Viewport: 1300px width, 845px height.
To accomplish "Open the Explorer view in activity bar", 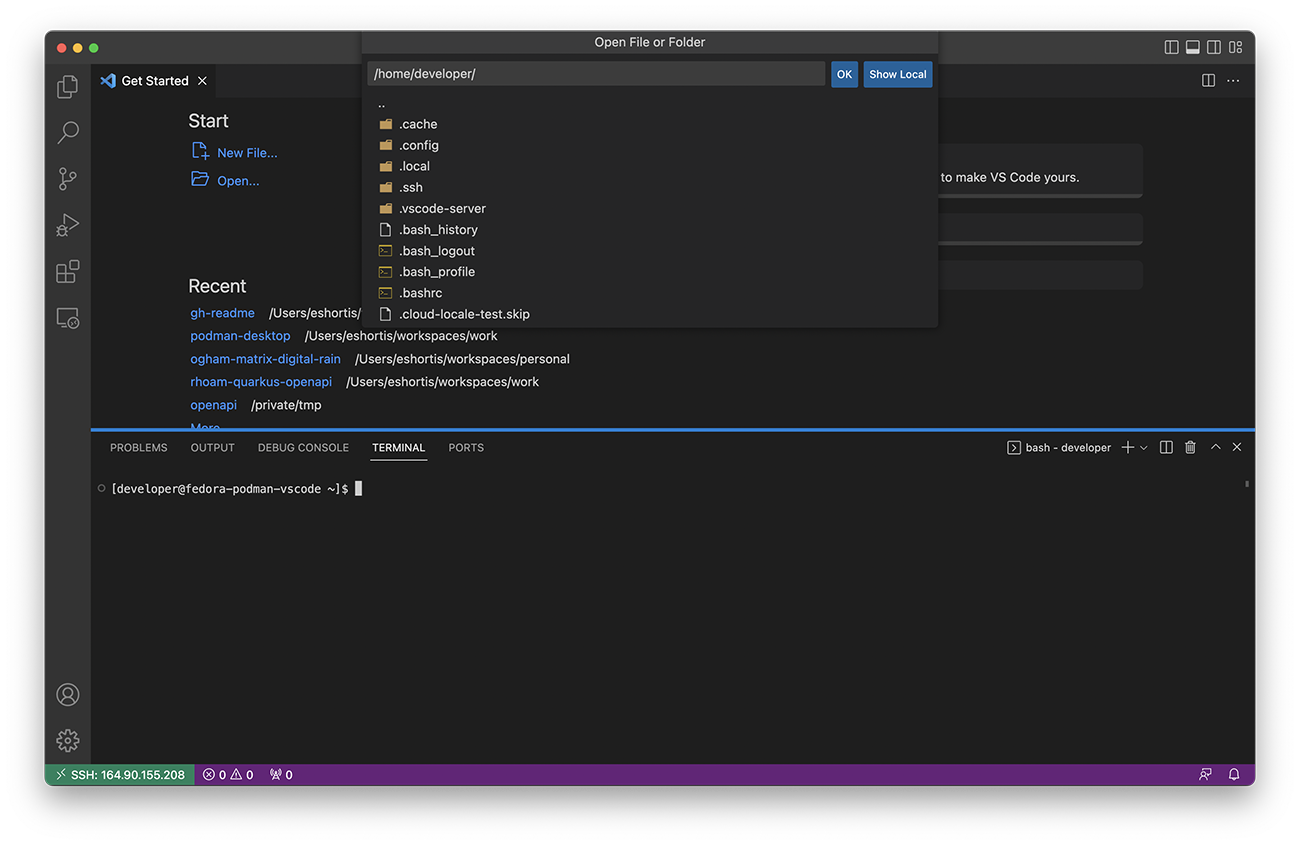I will point(67,87).
